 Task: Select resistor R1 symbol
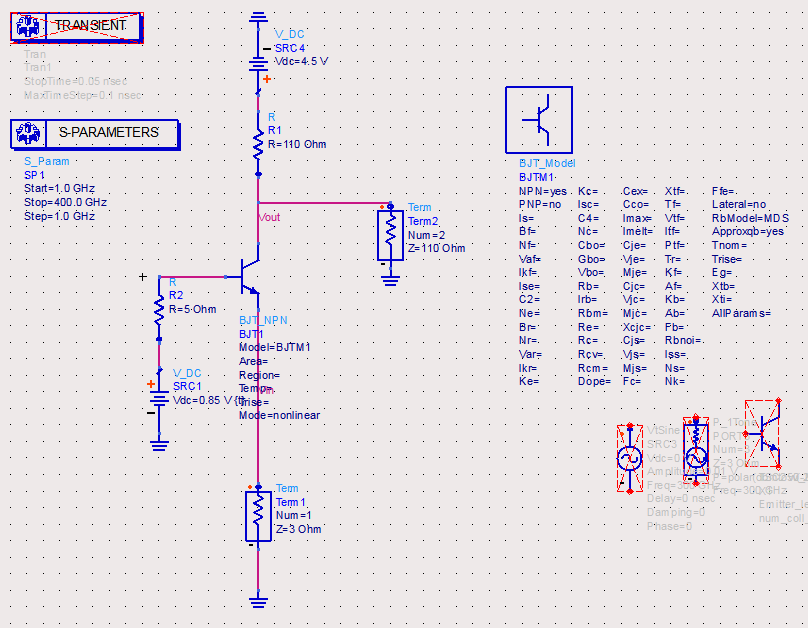click(258, 143)
